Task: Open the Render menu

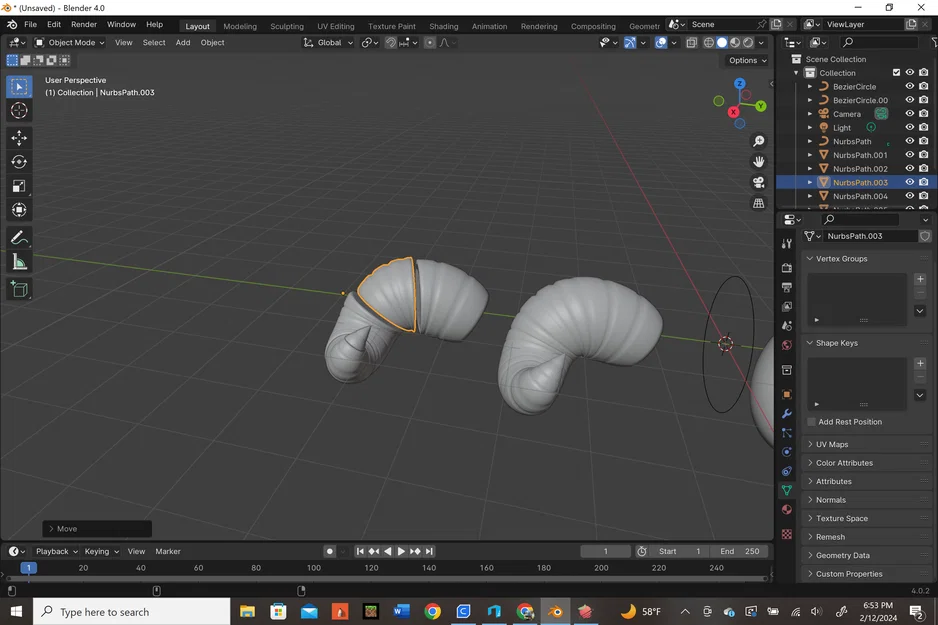Action: pyautogui.click(x=84, y=25)
